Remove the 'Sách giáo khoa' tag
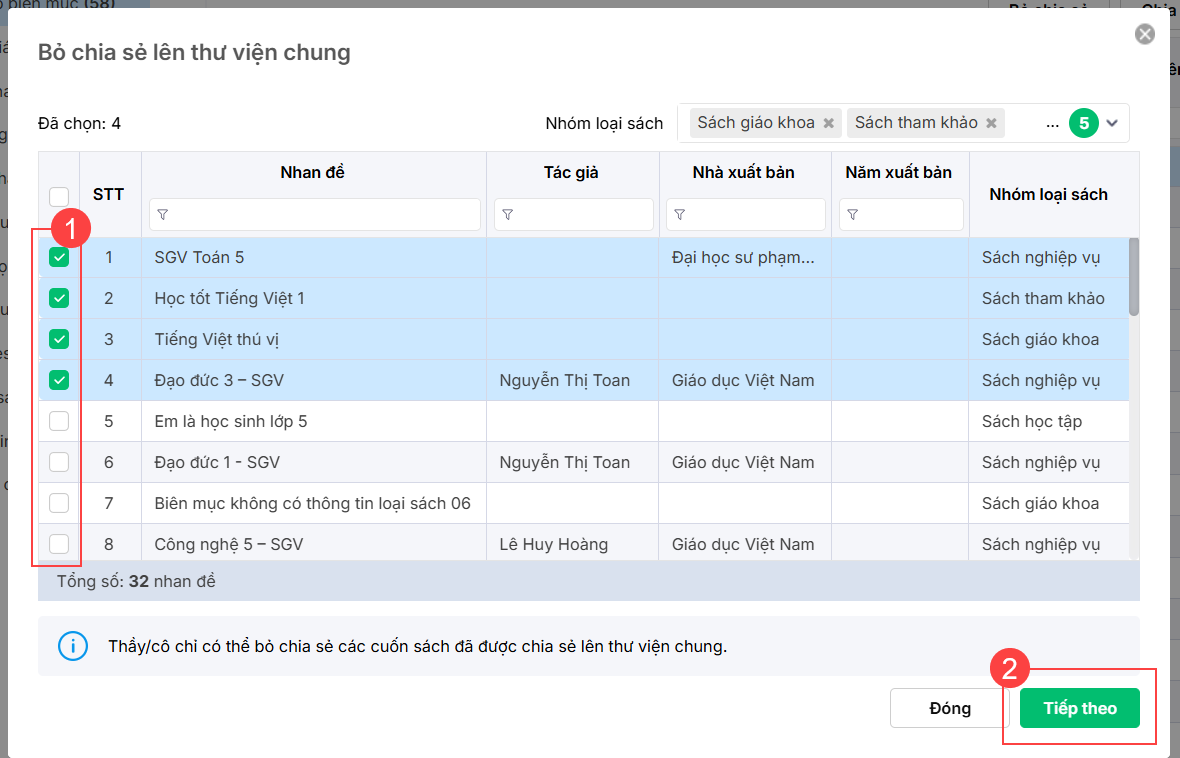Viewport: 1180px width, 758px height. 828,123
